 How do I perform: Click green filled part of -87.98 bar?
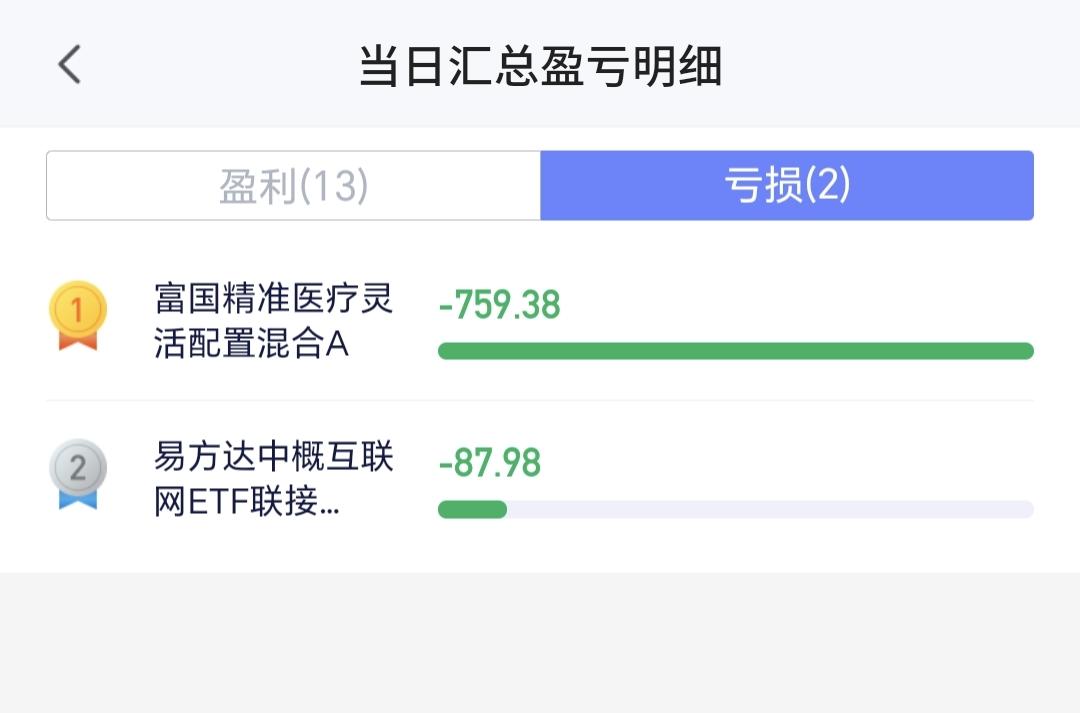click(x=472, y=509)
